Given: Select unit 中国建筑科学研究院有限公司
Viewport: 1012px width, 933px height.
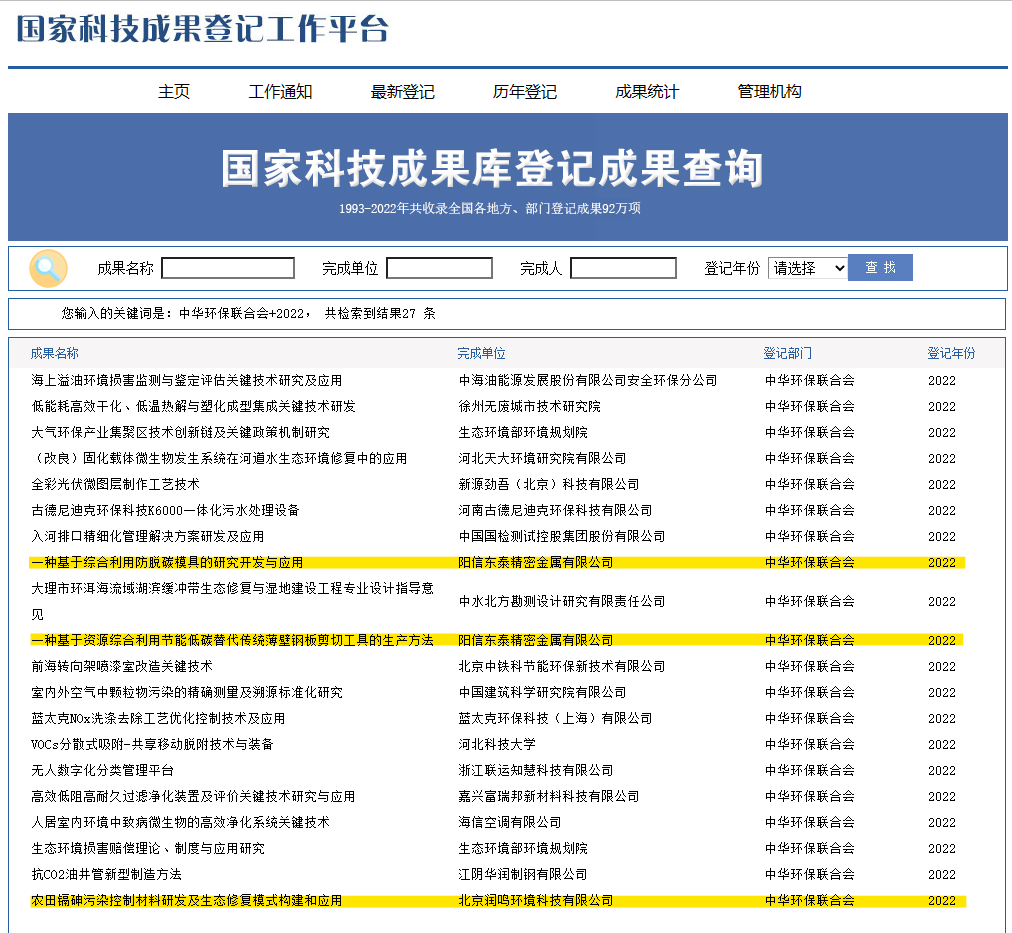Looking at the screenshot, I should point(542,692).
